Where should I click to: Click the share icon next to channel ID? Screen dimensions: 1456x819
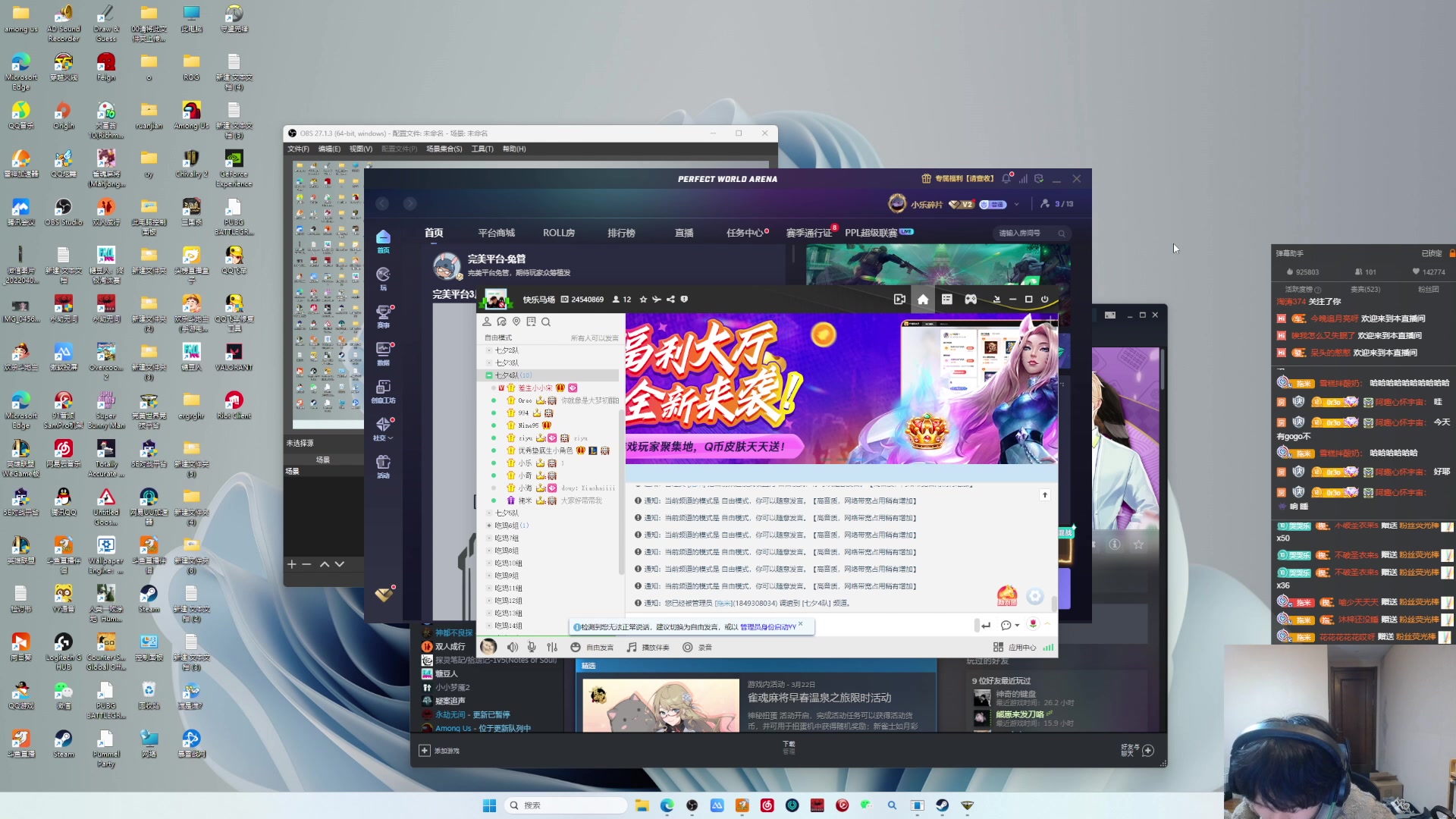tap(670, 300)
